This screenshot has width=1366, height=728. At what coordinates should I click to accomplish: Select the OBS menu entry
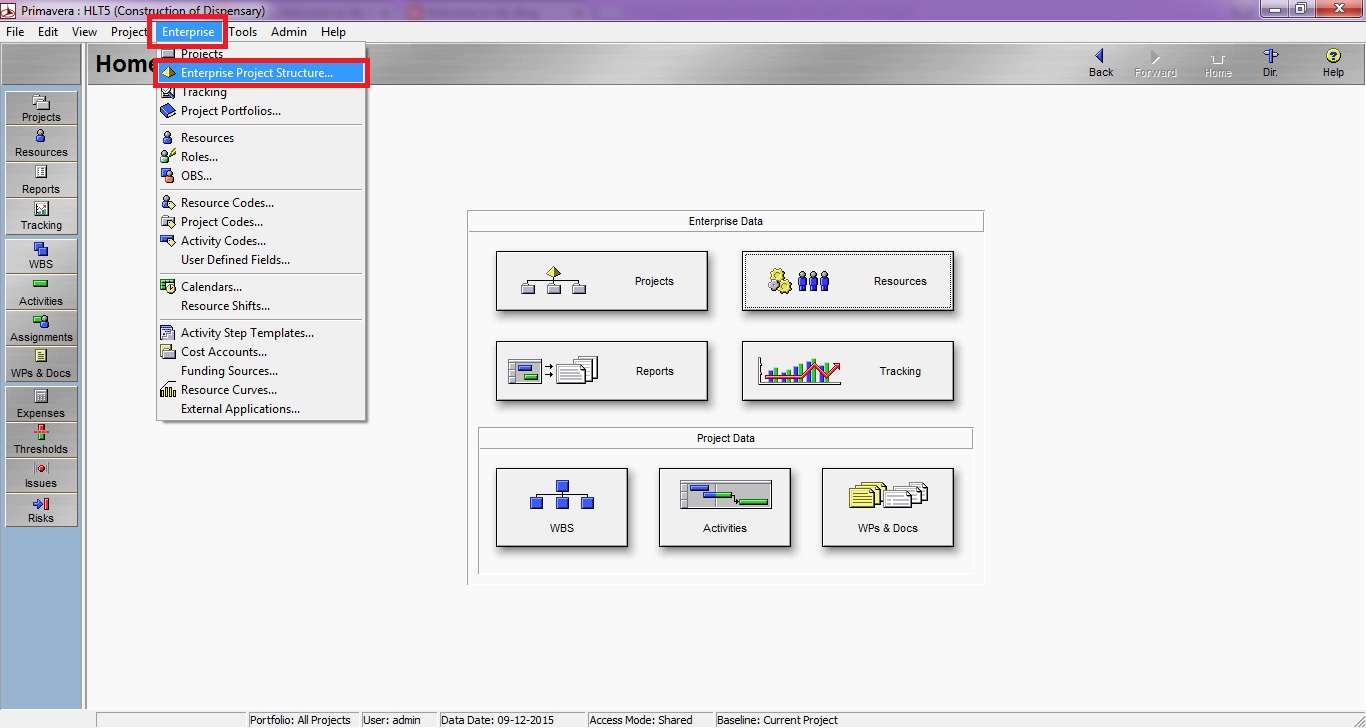click(195, 175)
